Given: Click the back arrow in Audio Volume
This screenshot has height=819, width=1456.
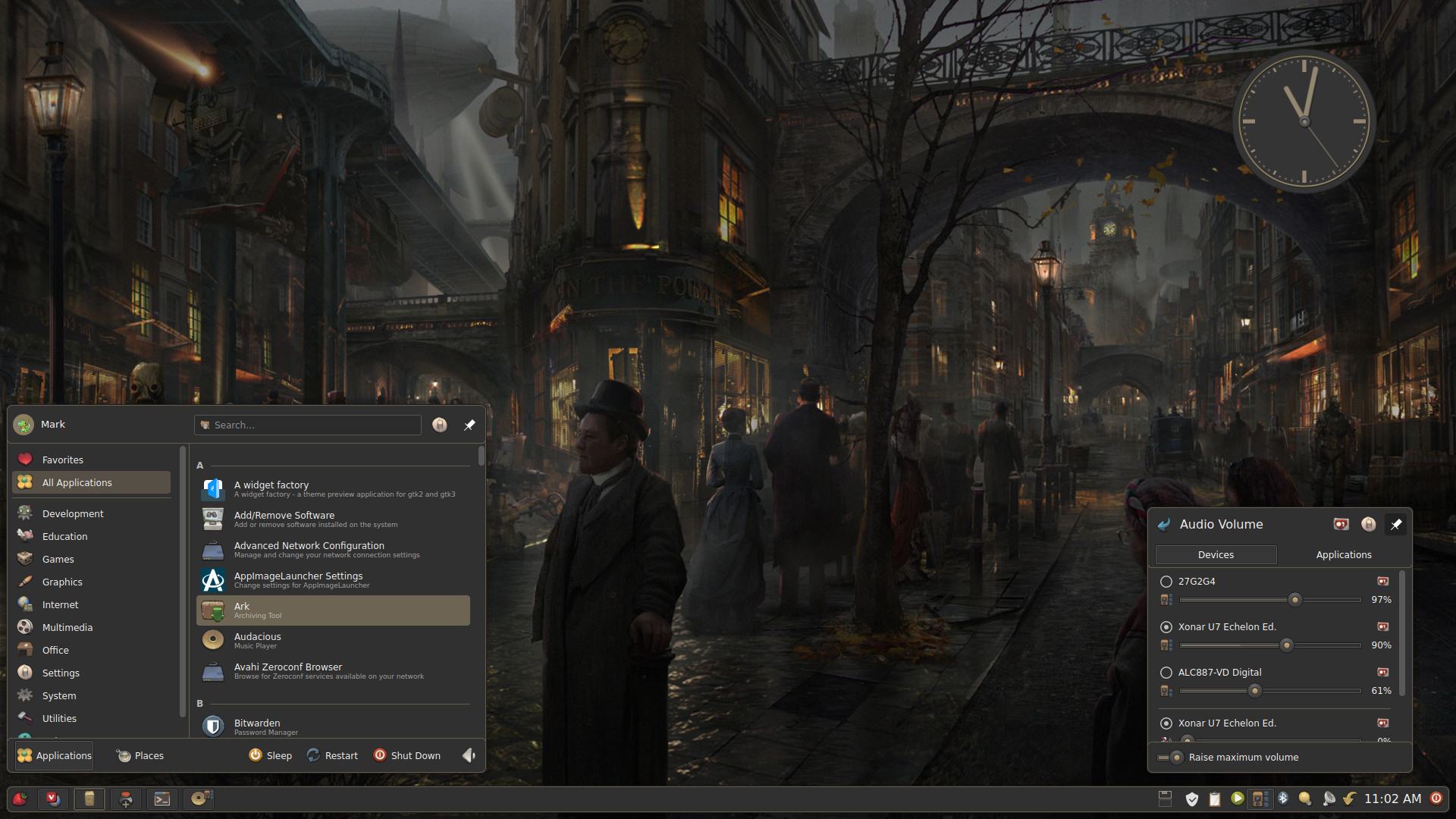Looking at the screenshot, I should click(x=1164, y=524).
